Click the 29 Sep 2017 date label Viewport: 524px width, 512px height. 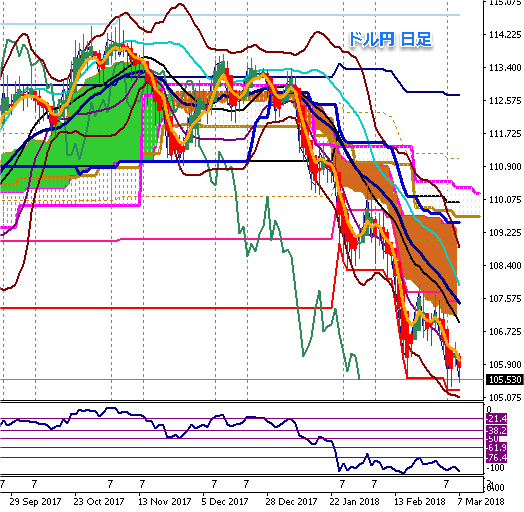point(35,502)
